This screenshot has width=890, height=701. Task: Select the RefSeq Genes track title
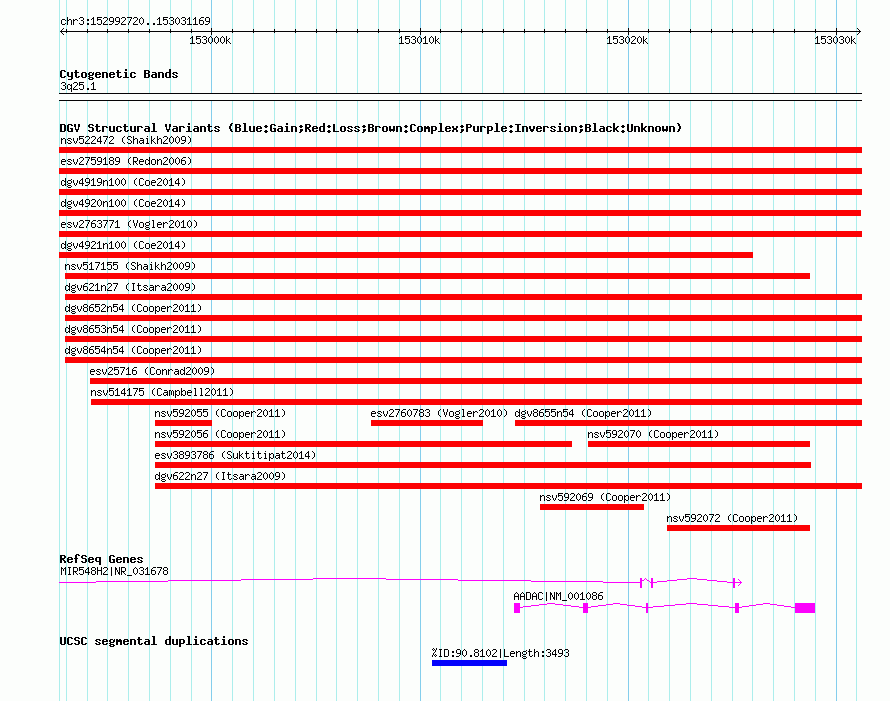pos(102,559)
